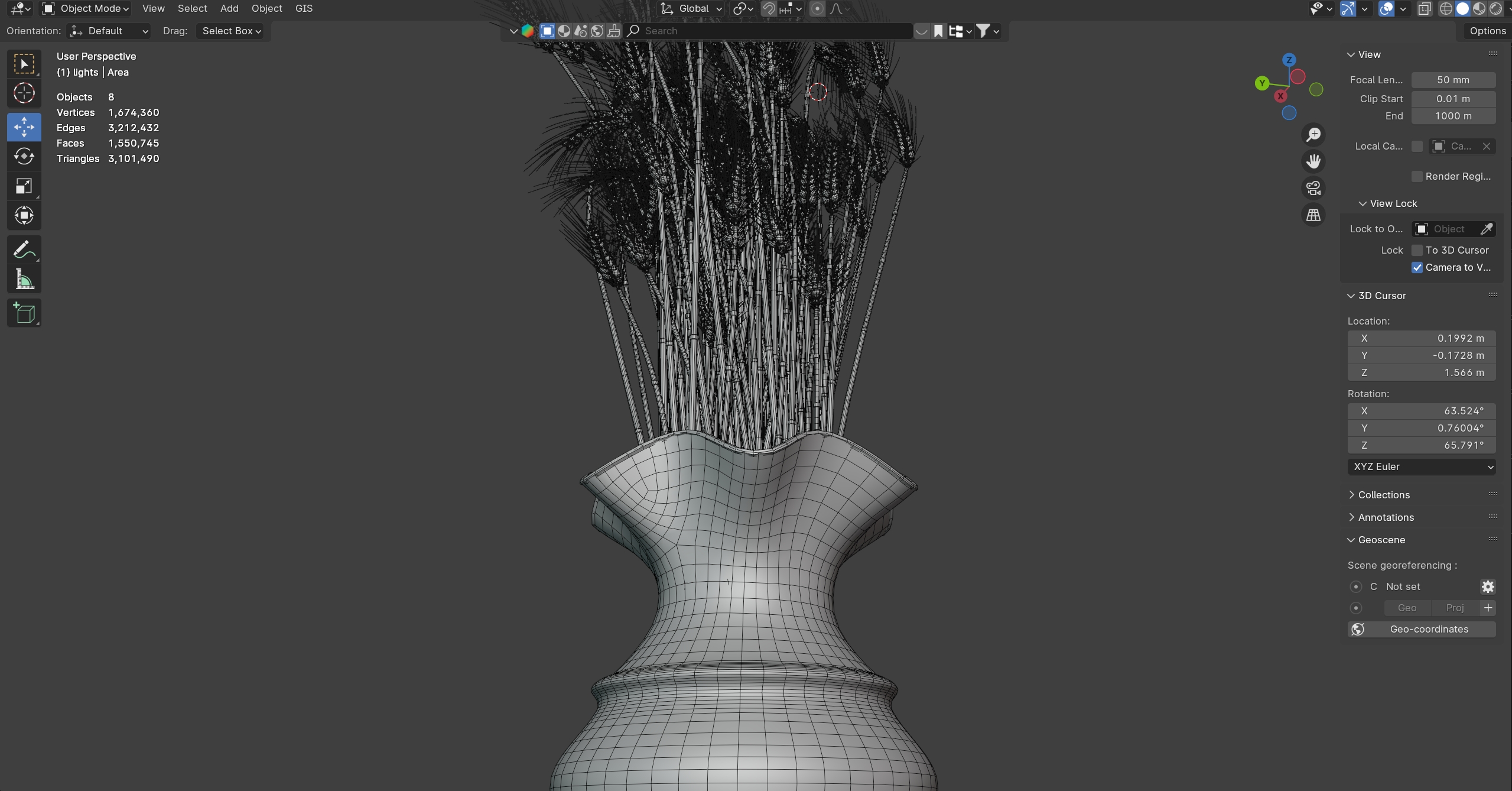Pick the Measure ruler tool
This screenshot has width=1512, height=791.
(x=24, y=279)
